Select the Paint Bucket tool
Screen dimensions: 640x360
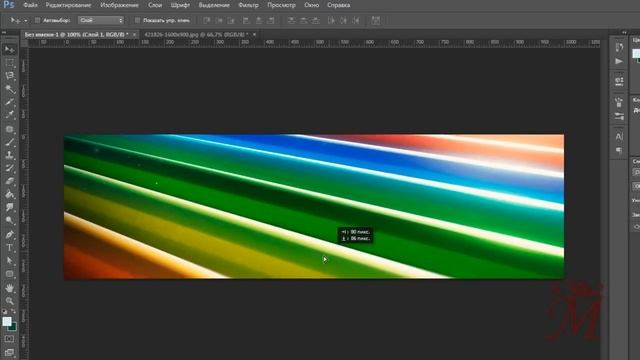click(9, 194)
